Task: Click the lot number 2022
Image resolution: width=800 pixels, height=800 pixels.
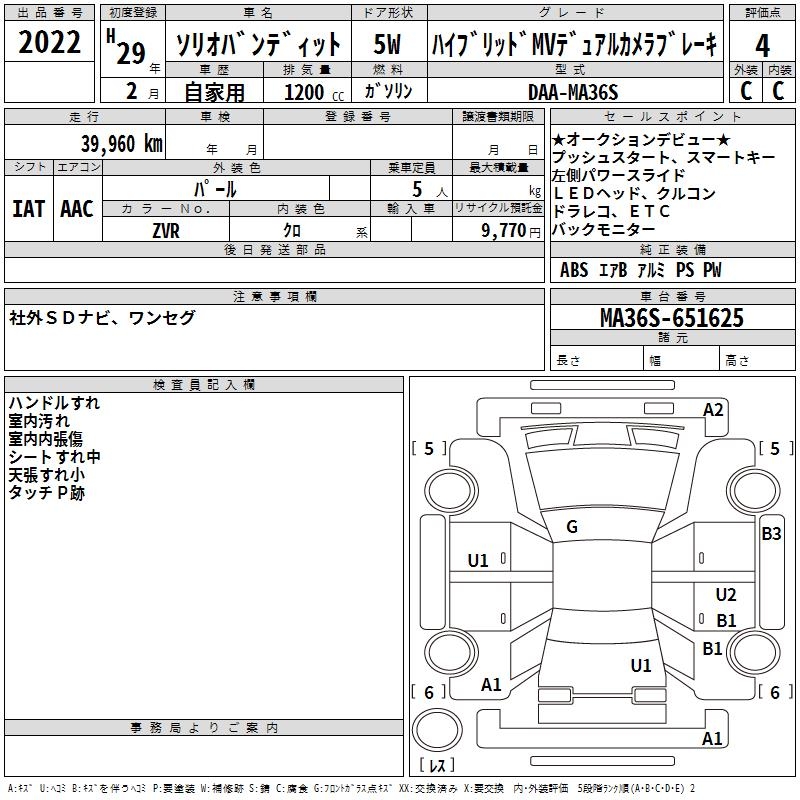Action: 50,42
